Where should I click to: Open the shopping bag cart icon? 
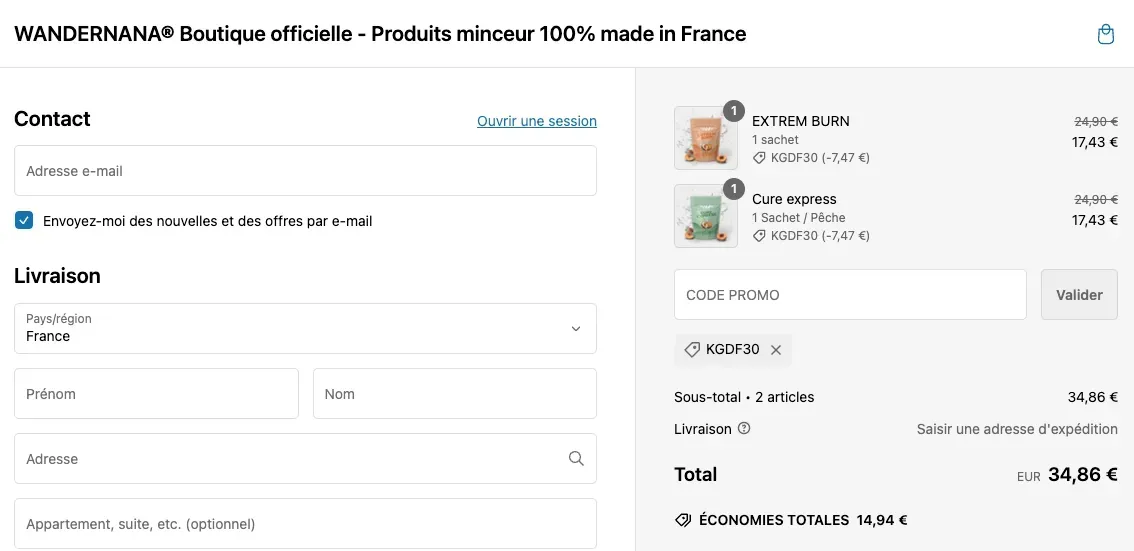1105,34
